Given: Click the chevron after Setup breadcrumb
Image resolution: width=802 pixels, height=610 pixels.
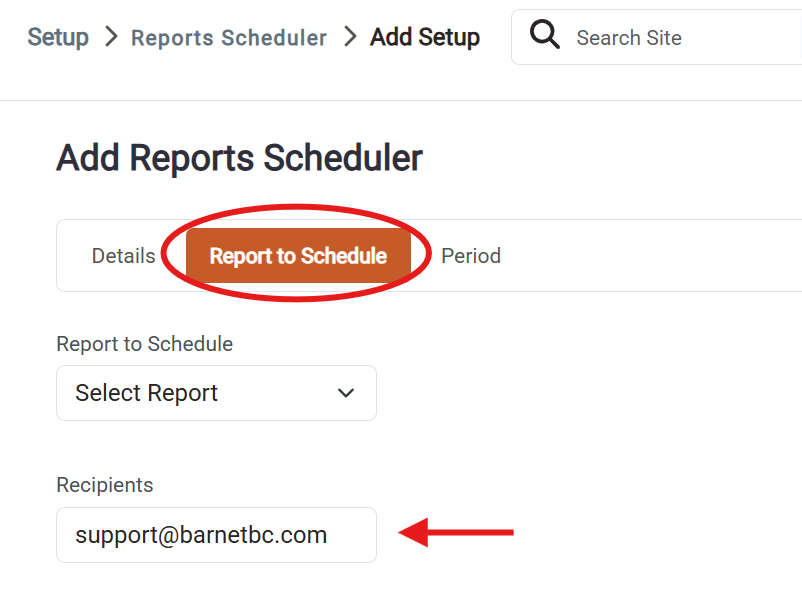Looking at the screenshot, I should [111, 37].
